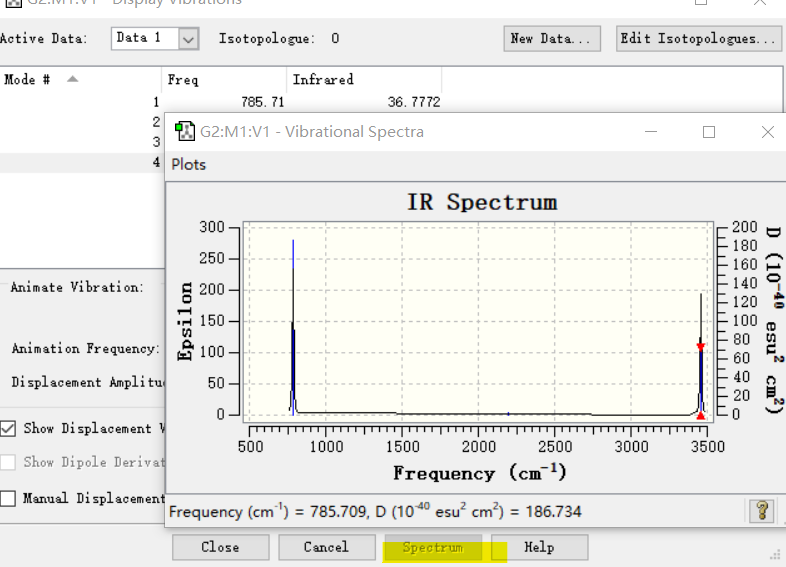Viewport: 786px width, 567px height.
Task: Click the New Data button
Action: click(552, 39)
